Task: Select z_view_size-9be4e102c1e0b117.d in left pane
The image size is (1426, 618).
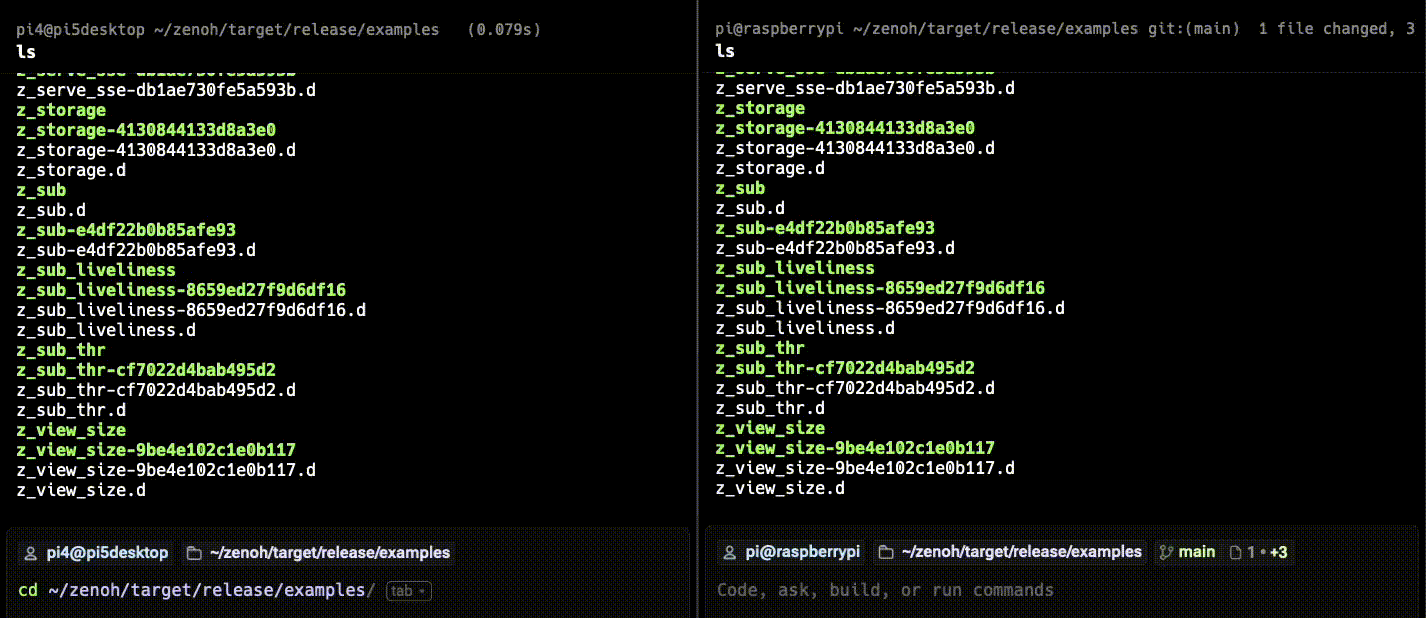Action: coord(166,470)
